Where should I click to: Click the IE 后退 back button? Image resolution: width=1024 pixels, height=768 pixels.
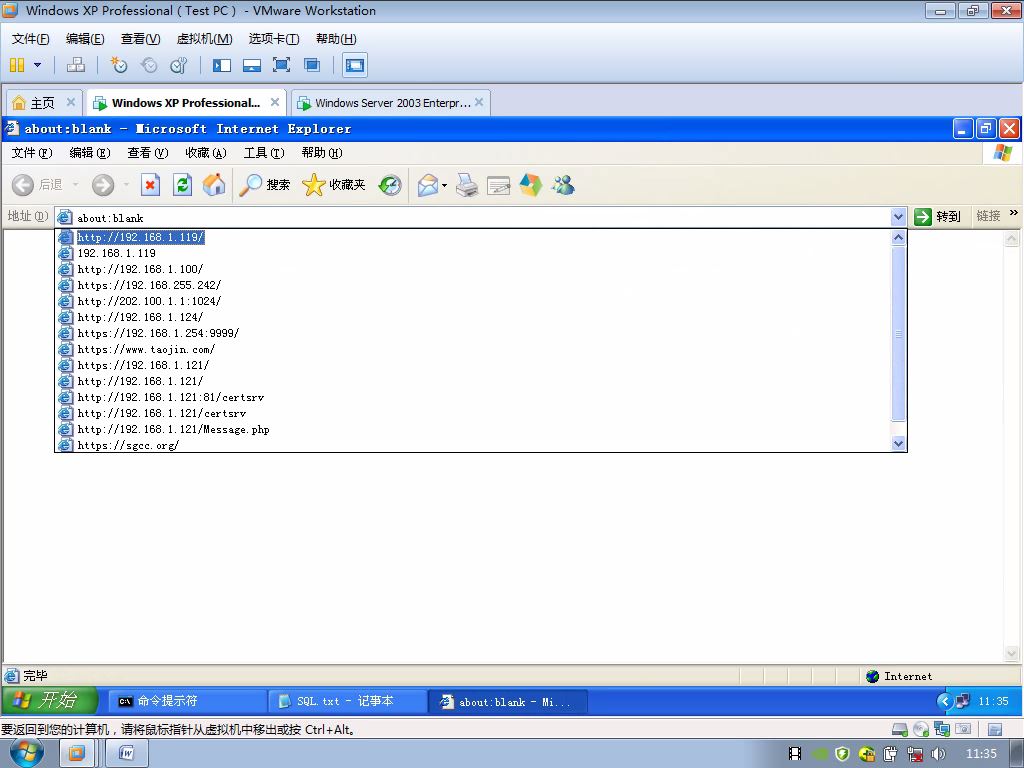[x=37, y=185]
